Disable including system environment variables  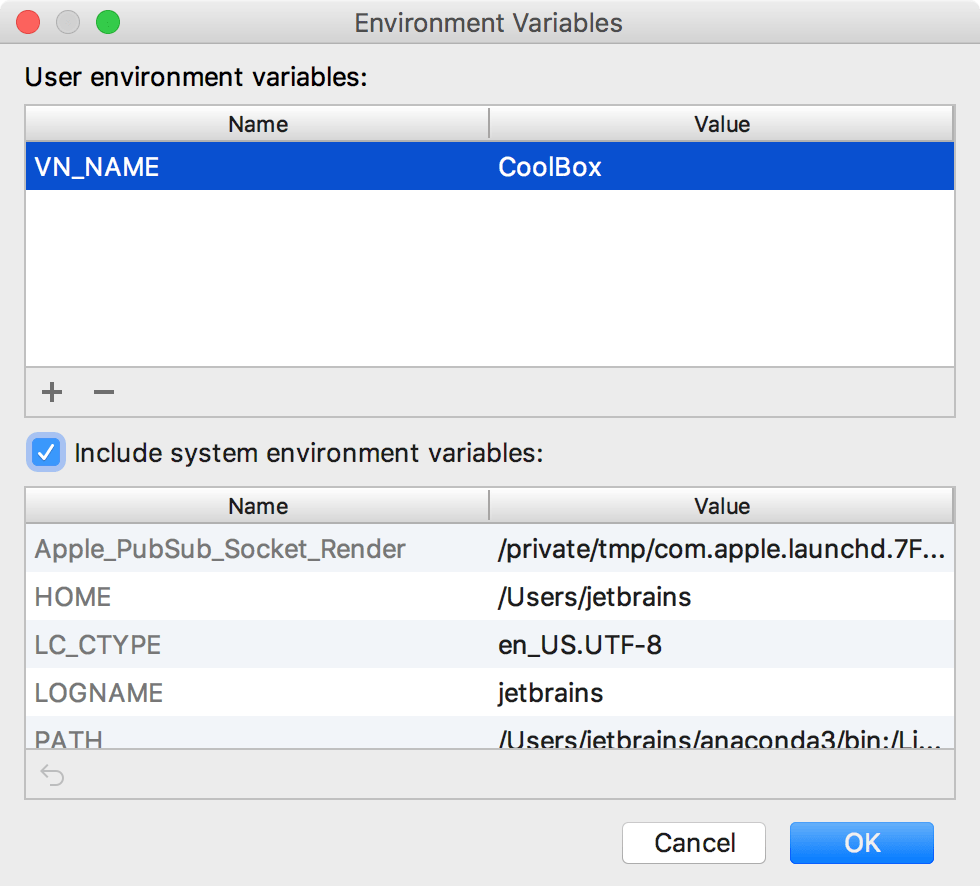tap(46, 453)
